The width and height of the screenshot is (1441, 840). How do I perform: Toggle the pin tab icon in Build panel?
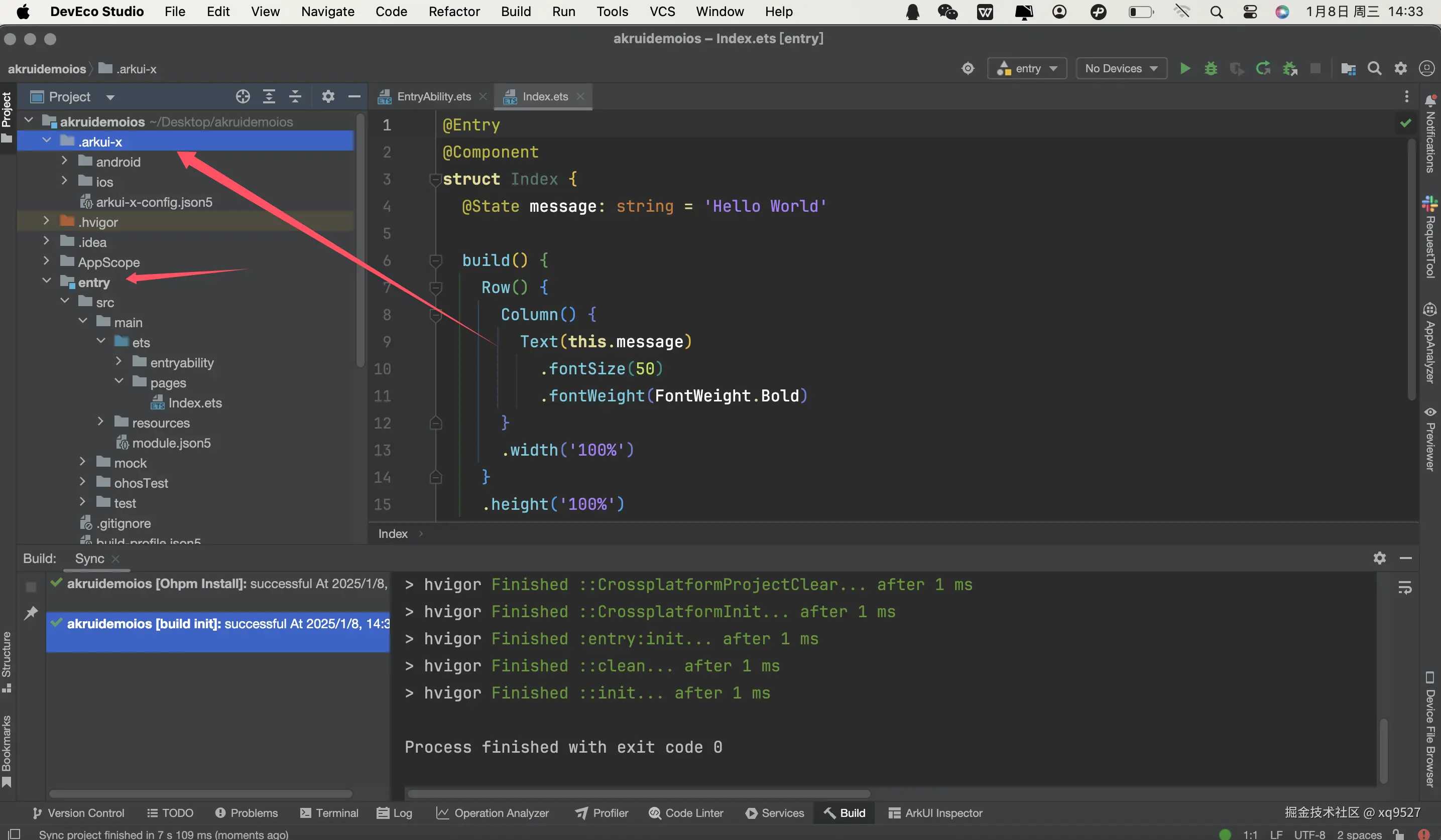31,613
